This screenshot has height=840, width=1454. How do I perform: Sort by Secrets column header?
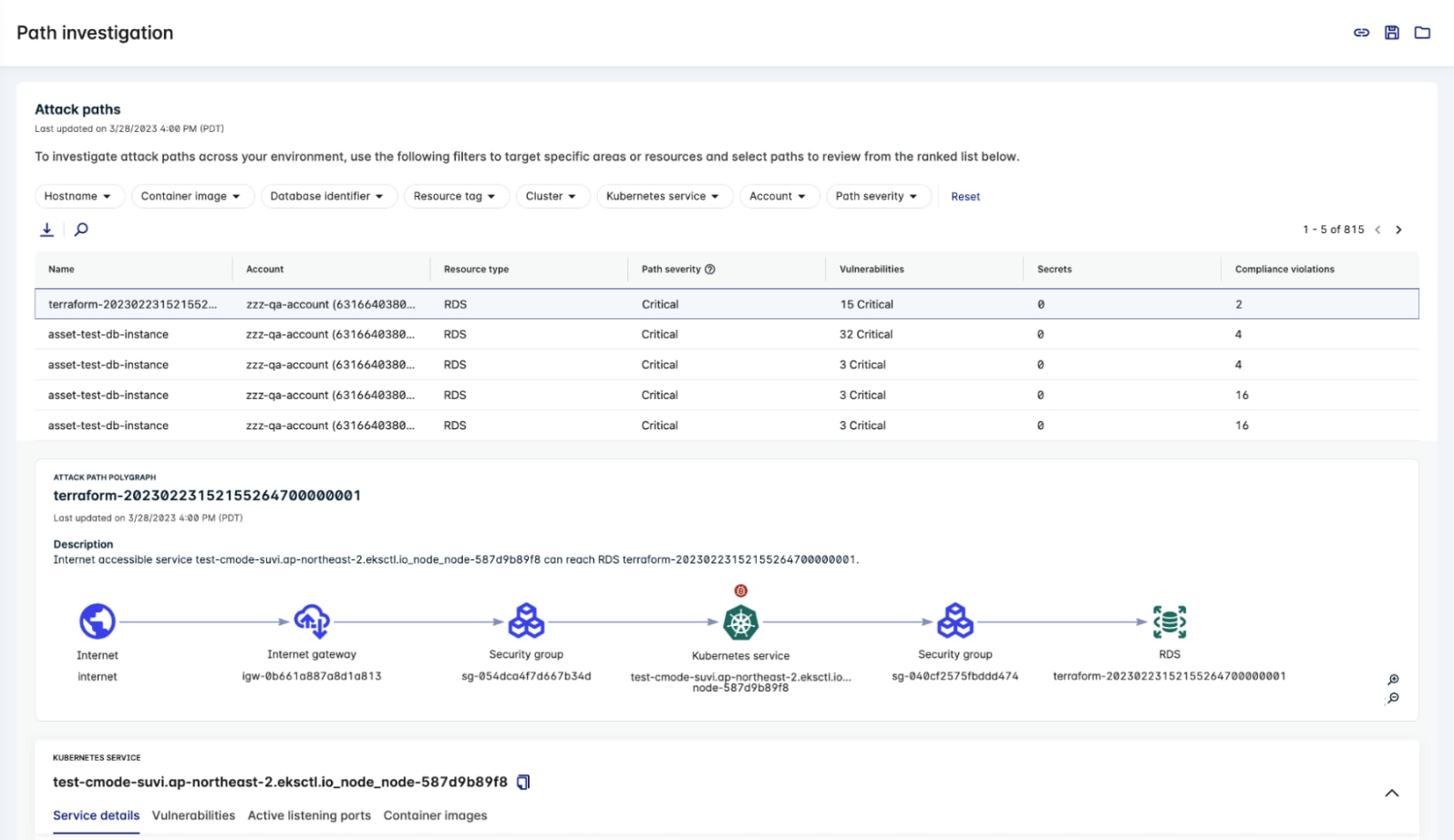[1054, 270]
